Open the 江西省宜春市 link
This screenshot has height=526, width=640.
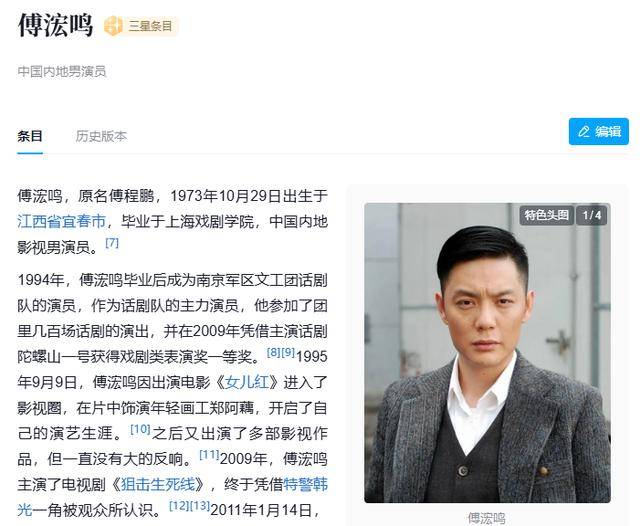click(62, 221)
